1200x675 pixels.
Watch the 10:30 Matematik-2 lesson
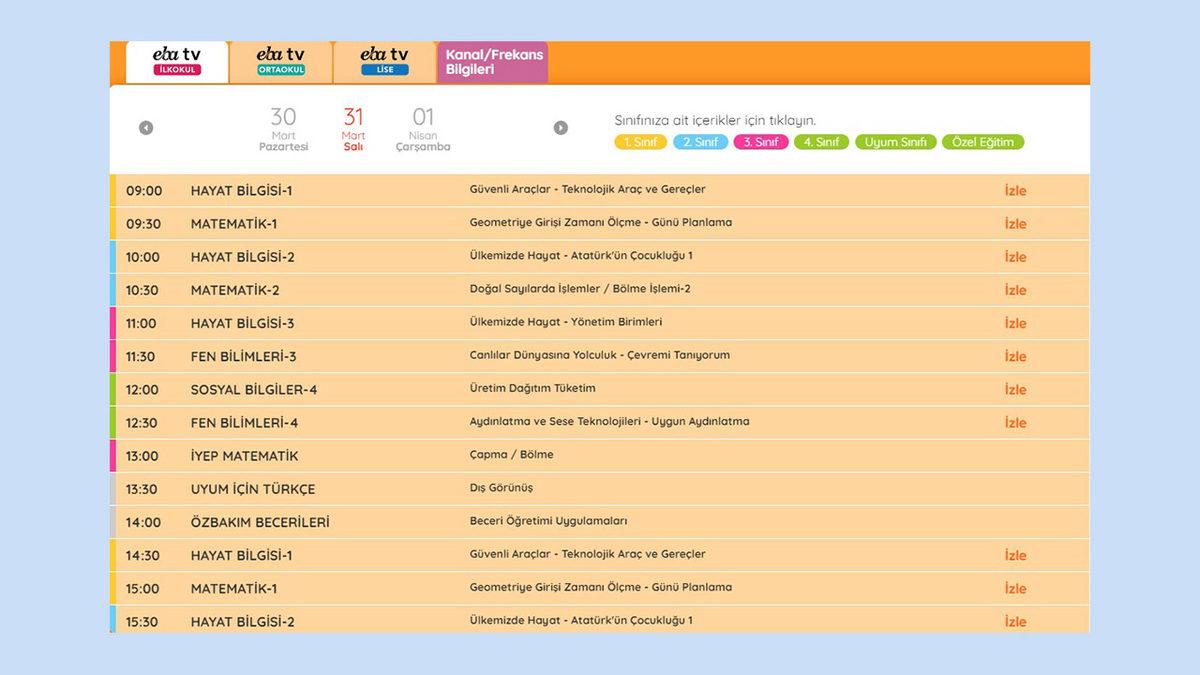1015,290
